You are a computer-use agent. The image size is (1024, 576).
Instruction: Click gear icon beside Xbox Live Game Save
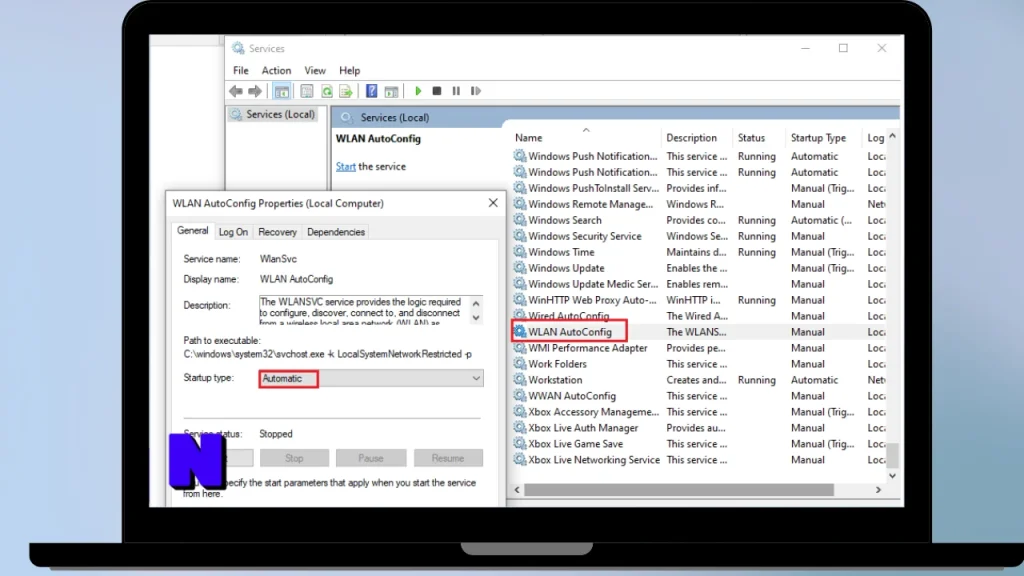click(520, 443)
